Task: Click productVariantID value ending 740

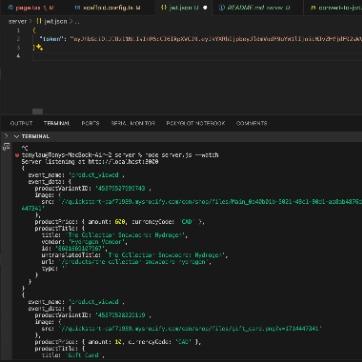Action: click(122, 188)
